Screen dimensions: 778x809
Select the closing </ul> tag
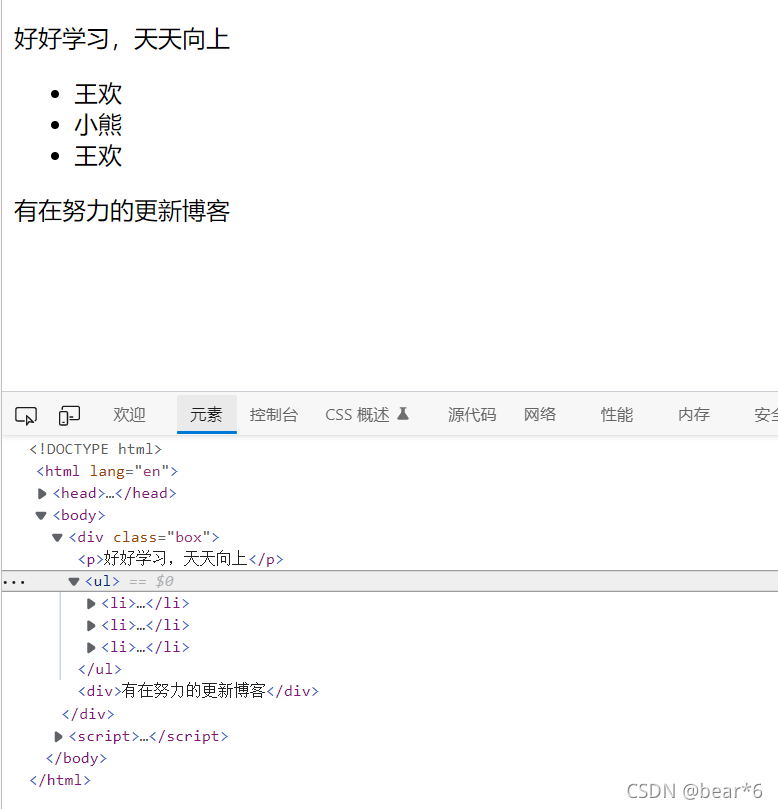coord(100,669)
